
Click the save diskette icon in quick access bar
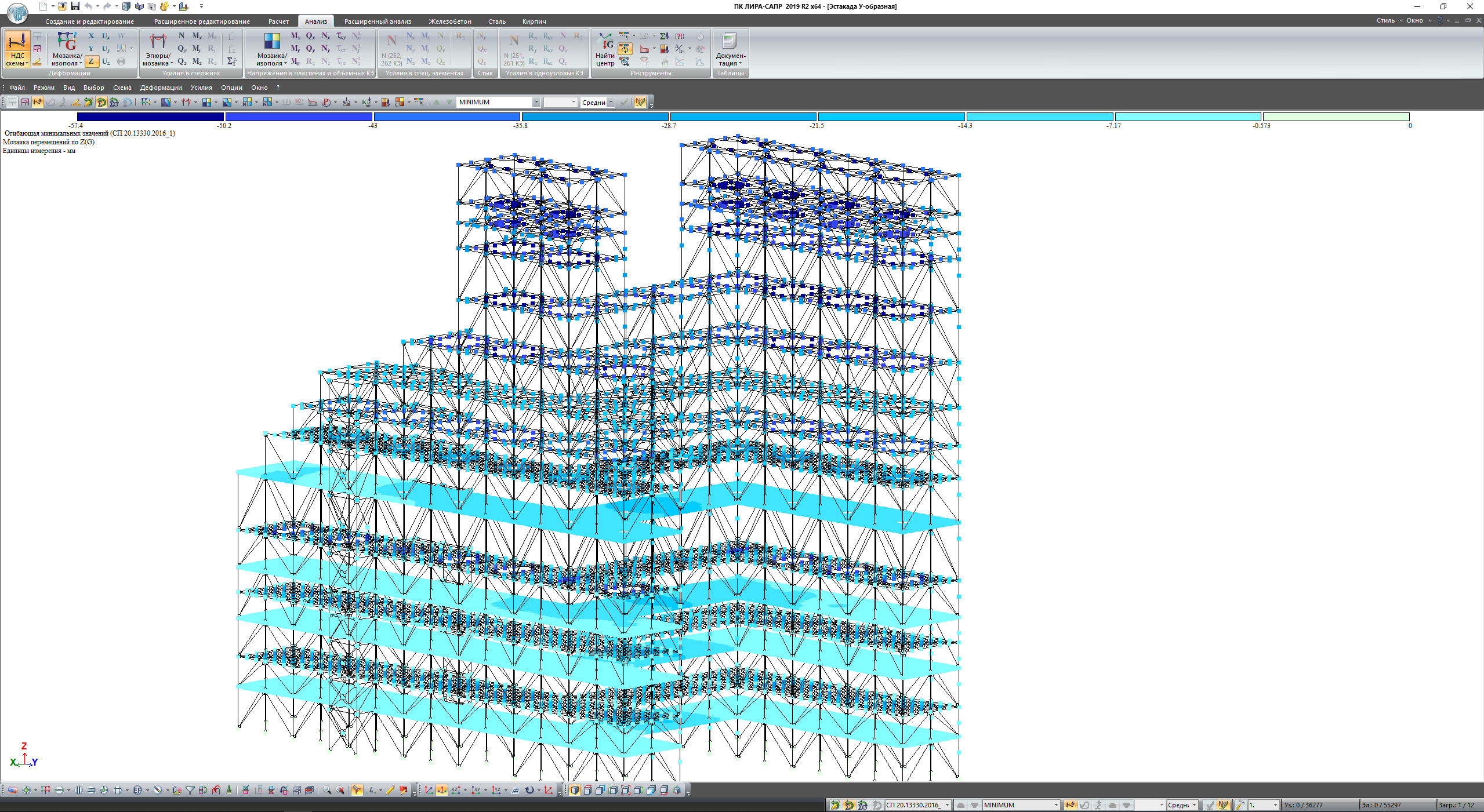click(x=75, y=6)
